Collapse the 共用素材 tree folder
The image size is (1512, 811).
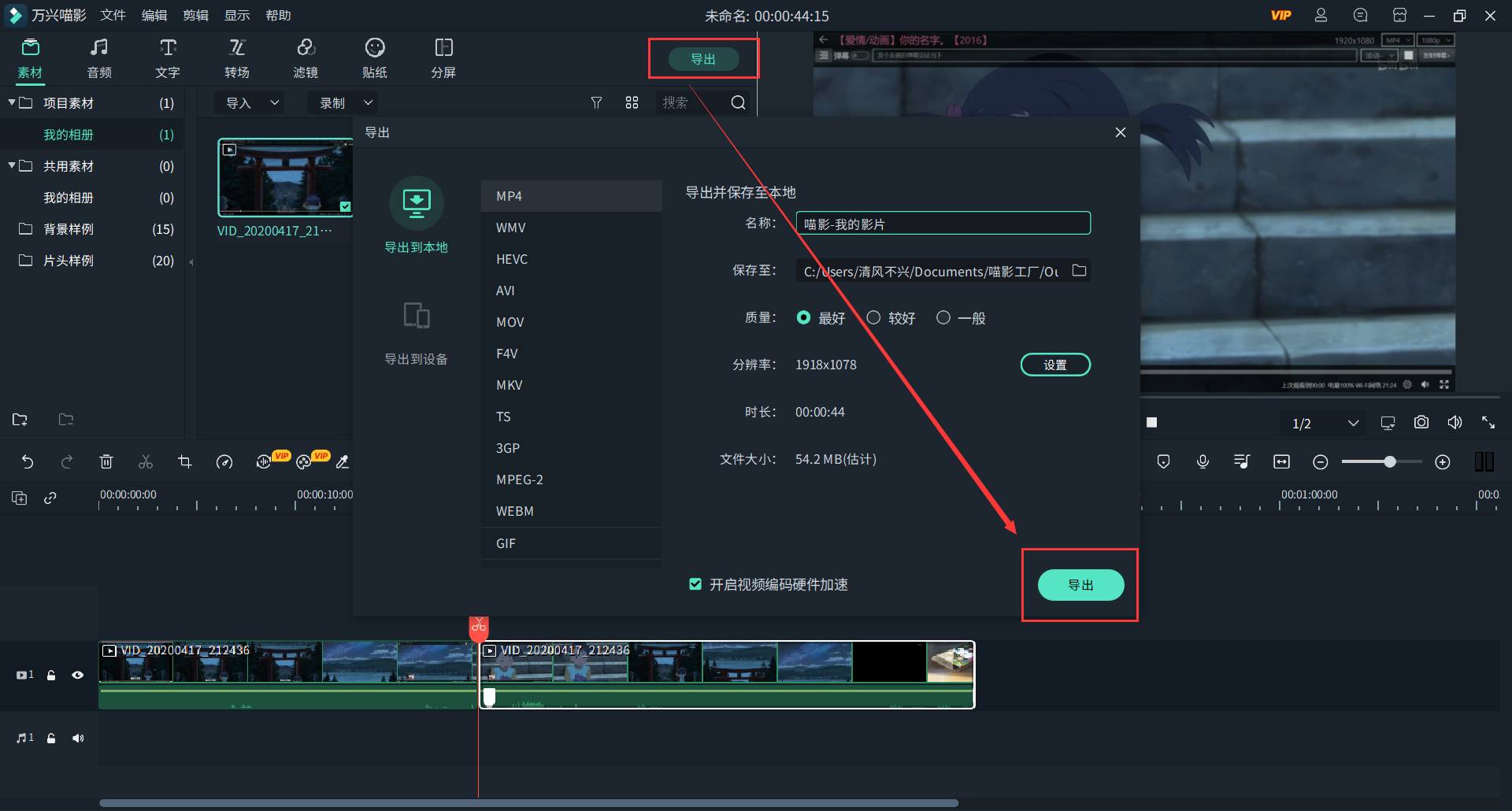tap(12, 165)
